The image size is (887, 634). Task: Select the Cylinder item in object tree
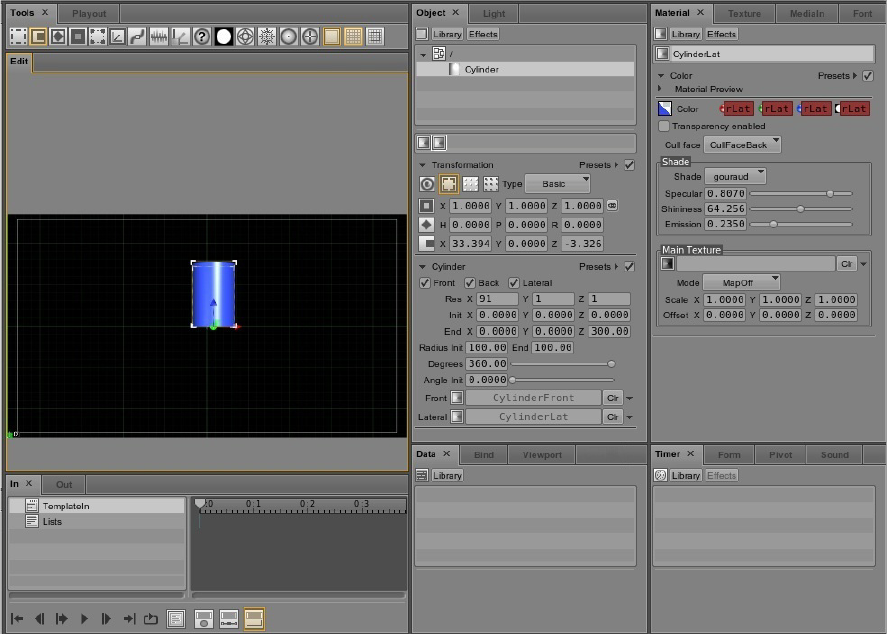click(x=481, y=69)
